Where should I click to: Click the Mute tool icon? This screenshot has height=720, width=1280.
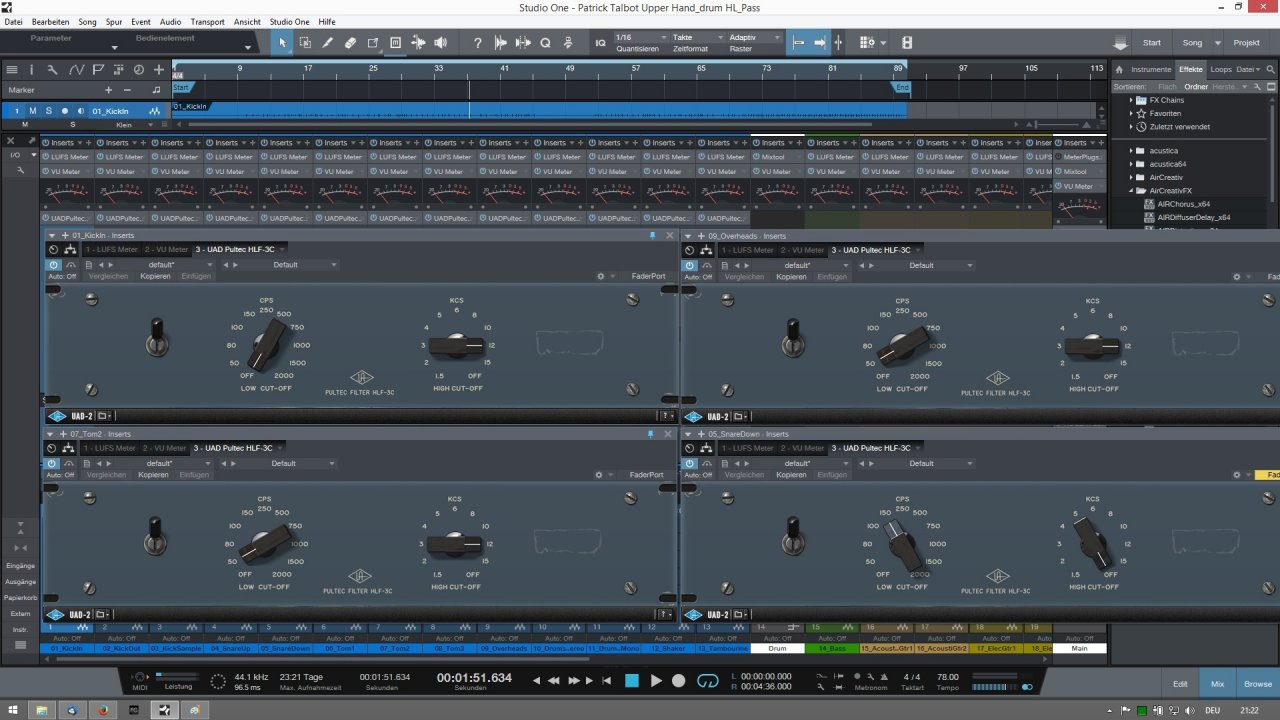point(395,43)
